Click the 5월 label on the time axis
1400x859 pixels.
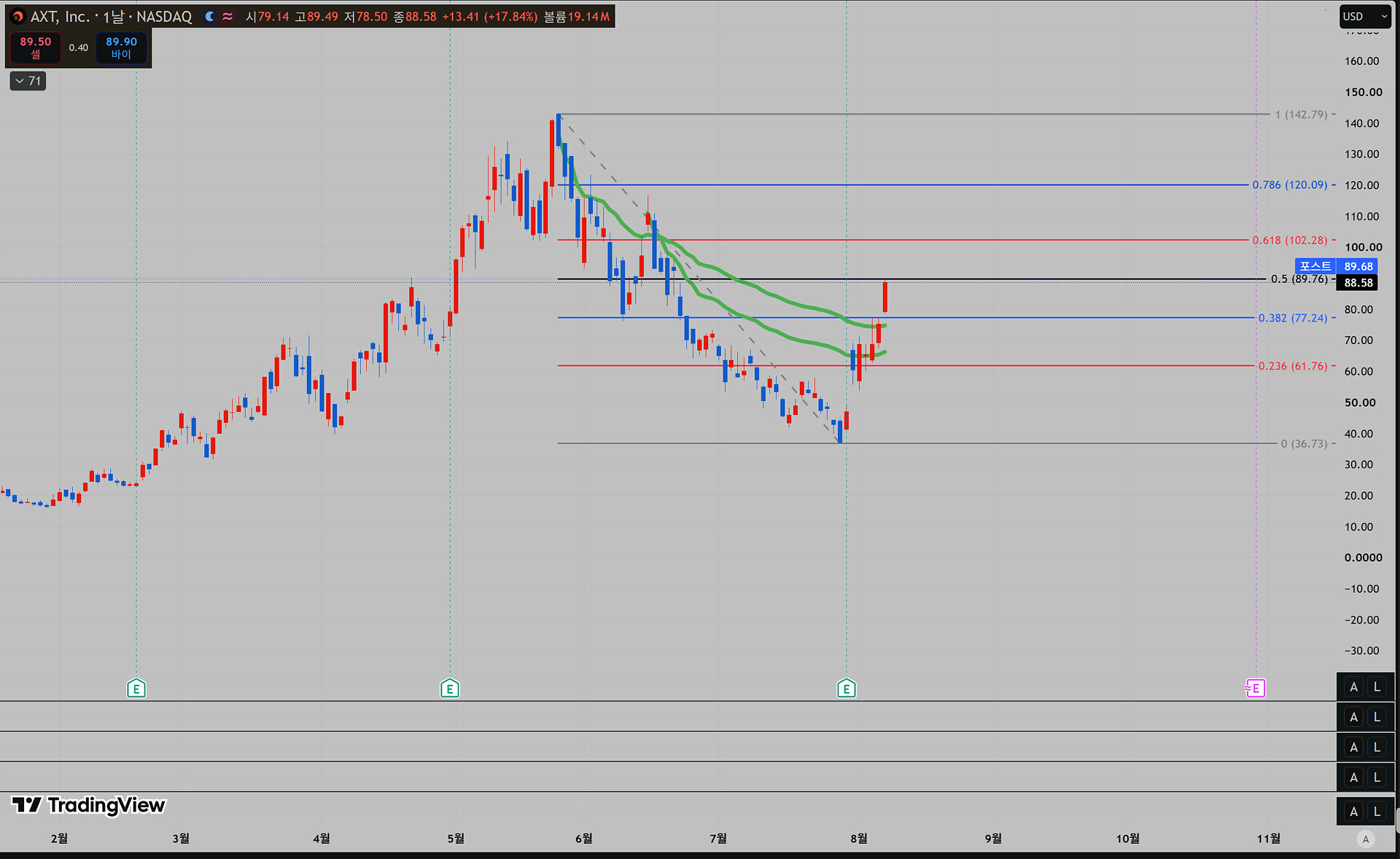click(456, 839)
